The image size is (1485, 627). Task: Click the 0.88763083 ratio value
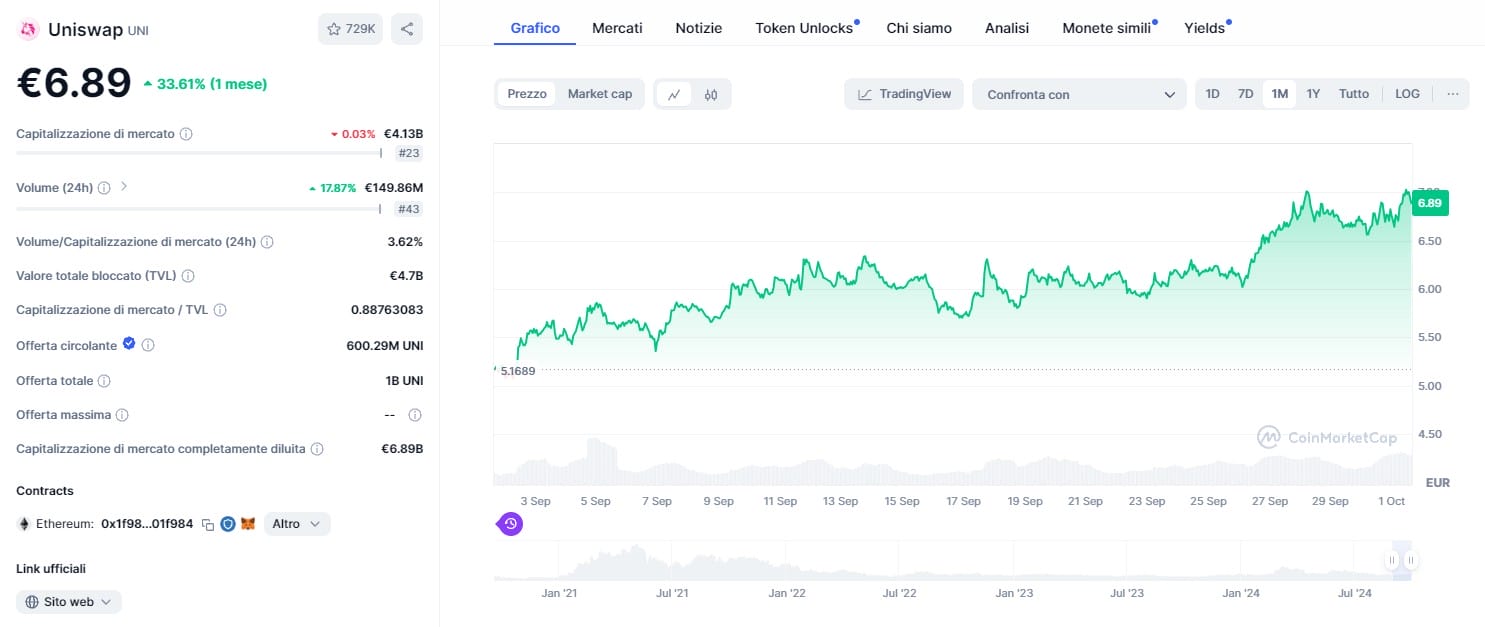click(387, 310)
